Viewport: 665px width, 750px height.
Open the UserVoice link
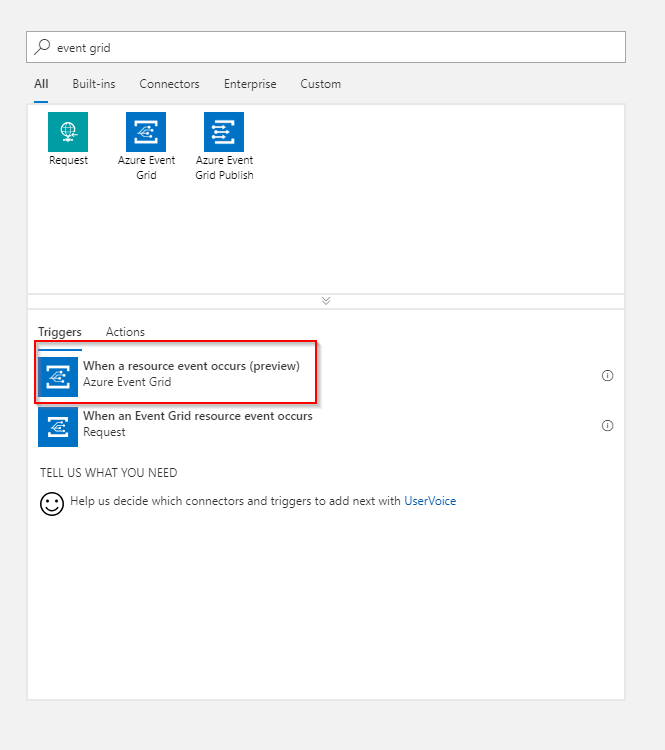pos(430,501)
